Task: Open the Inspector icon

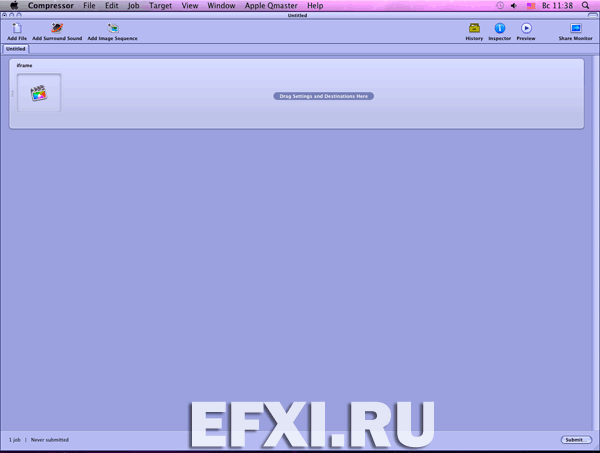Action: click(500, 28)
